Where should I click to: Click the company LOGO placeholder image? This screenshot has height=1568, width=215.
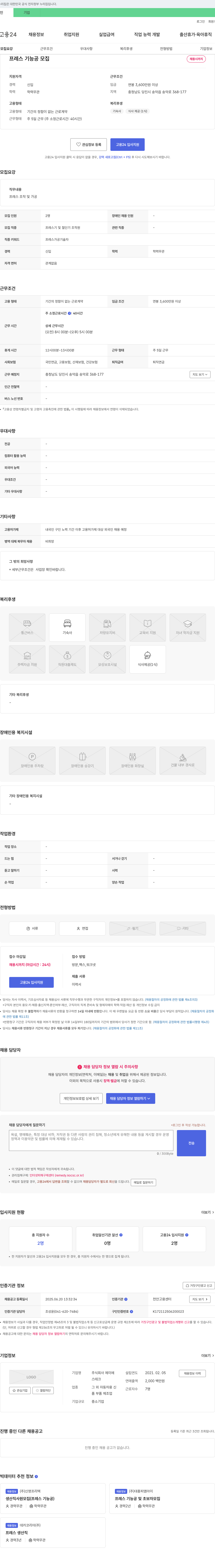tap(31, 1377)
